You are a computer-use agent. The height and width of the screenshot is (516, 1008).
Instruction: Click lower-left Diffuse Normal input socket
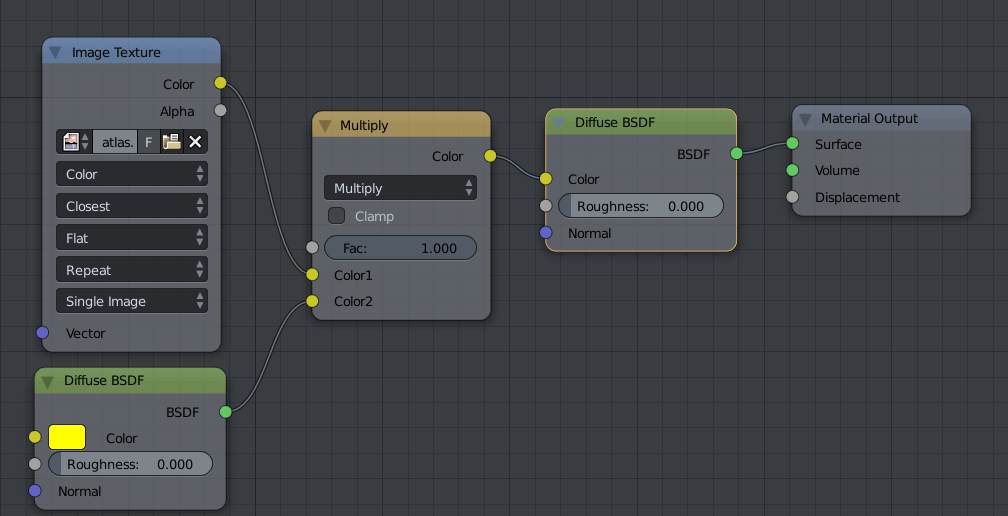[x=35, y=491]
